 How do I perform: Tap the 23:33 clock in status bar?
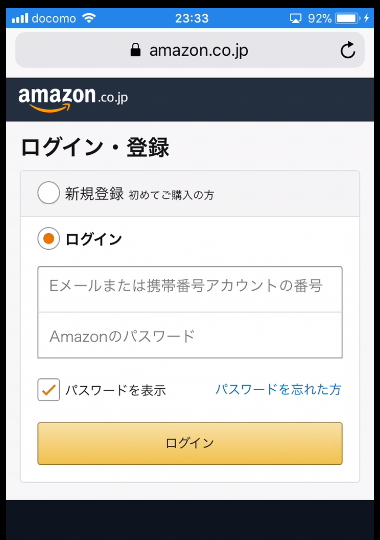pyautogui.click(x=192, y=18)
